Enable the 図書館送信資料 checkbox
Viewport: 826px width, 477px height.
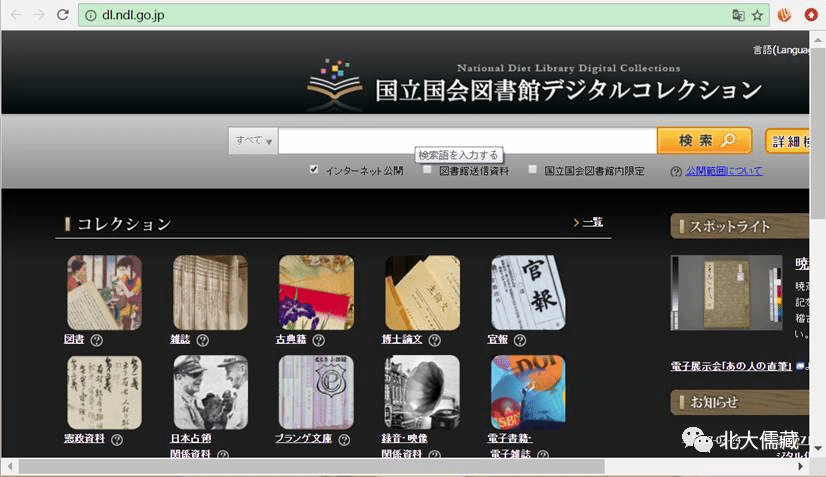428,170
